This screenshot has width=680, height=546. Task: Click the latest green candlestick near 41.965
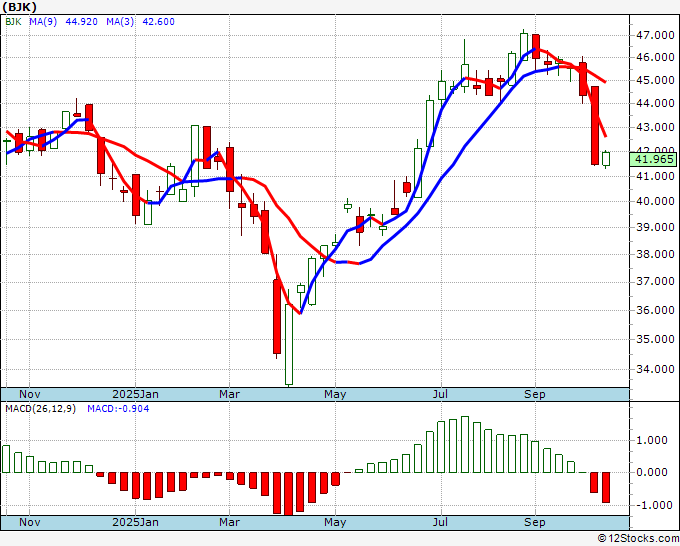(606, 159)
